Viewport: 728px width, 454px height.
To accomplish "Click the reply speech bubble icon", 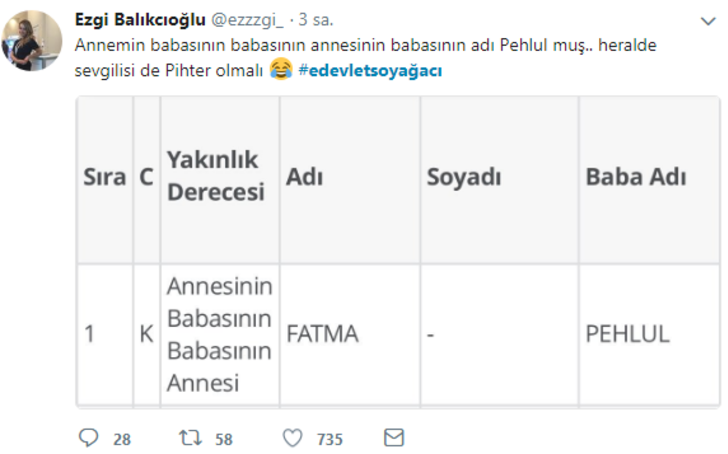I will [x=89, y=438].
